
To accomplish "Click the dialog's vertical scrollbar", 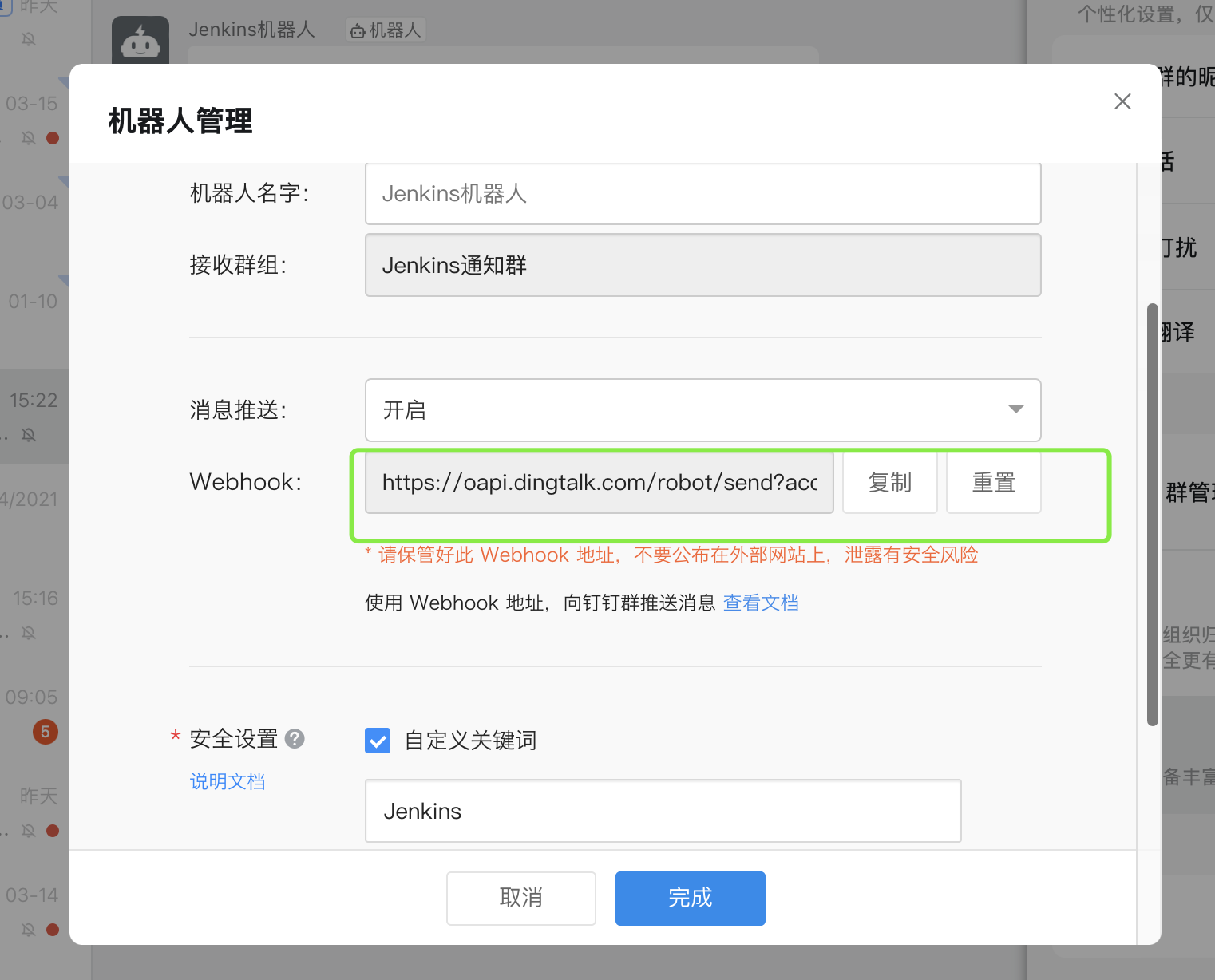I will click(x=1152, y=514).
